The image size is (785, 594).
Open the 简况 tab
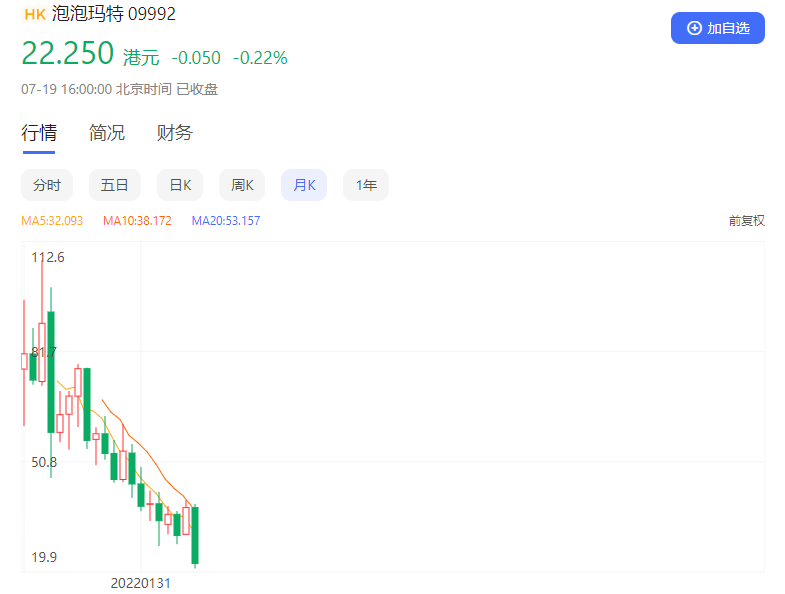pyautogui.click(x=107, y=133)
